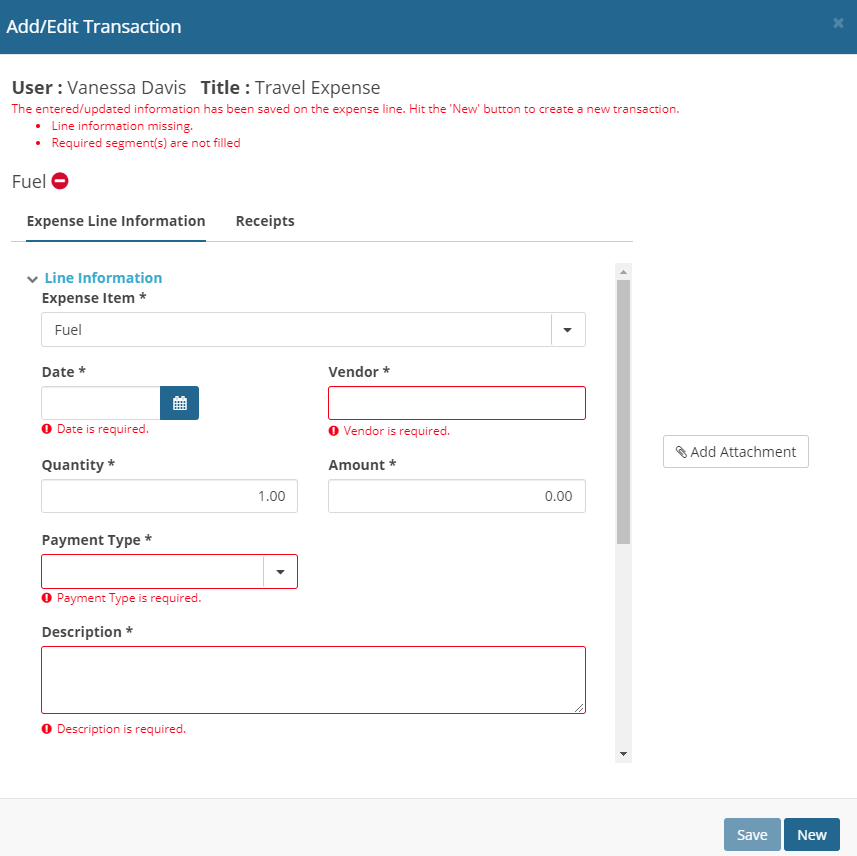
Task: Open the date picker calendar
Action: tap(179, 402)
